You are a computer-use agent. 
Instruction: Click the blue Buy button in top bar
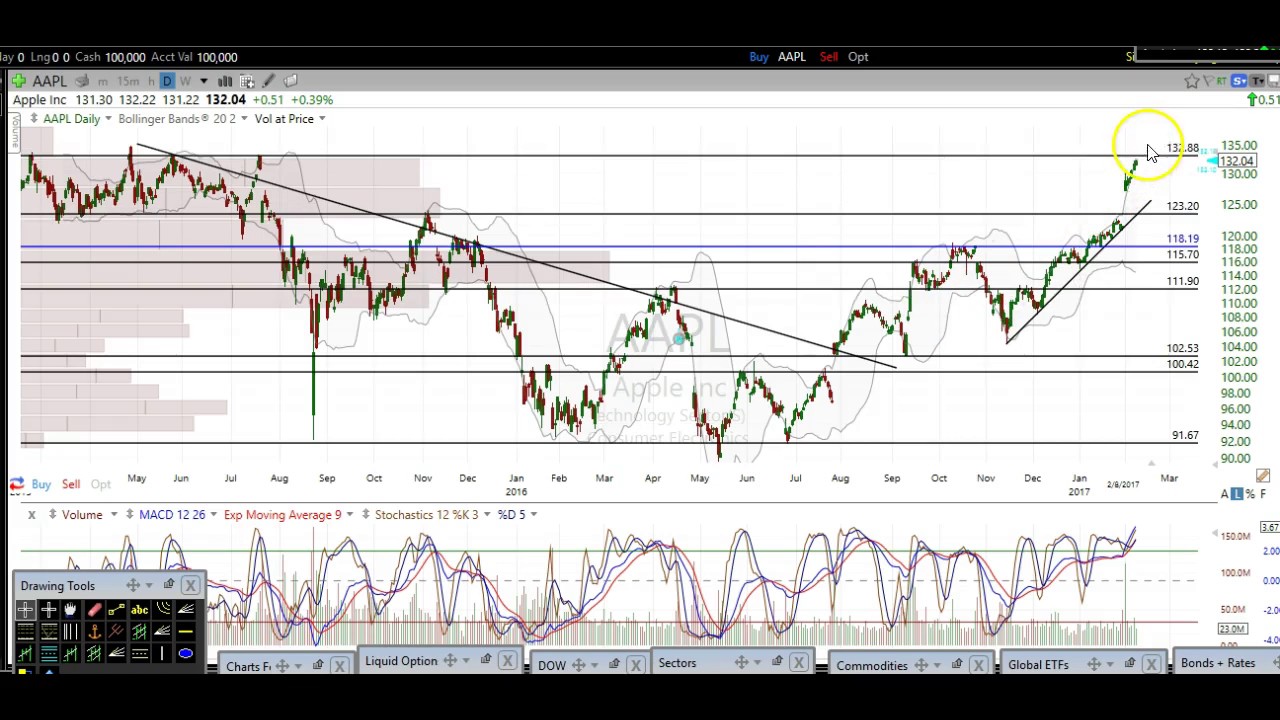(758, 57)
